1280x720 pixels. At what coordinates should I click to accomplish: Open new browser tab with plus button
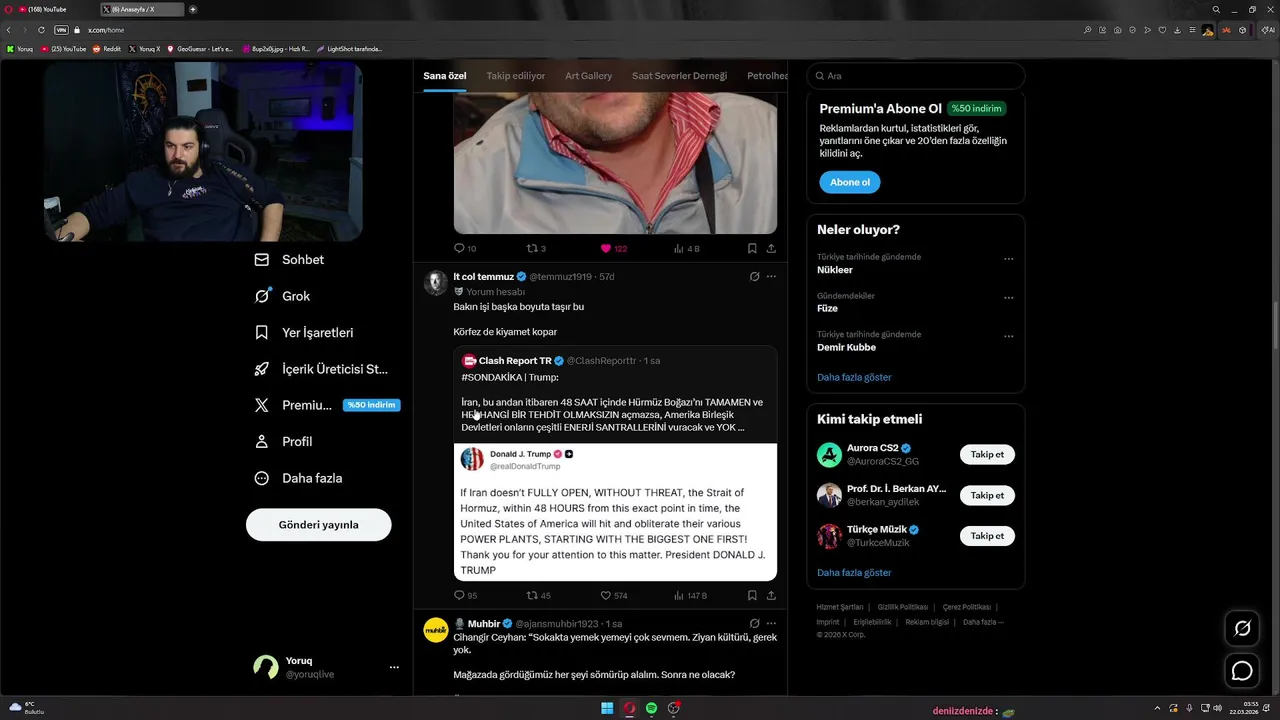[x=193, y=9]
